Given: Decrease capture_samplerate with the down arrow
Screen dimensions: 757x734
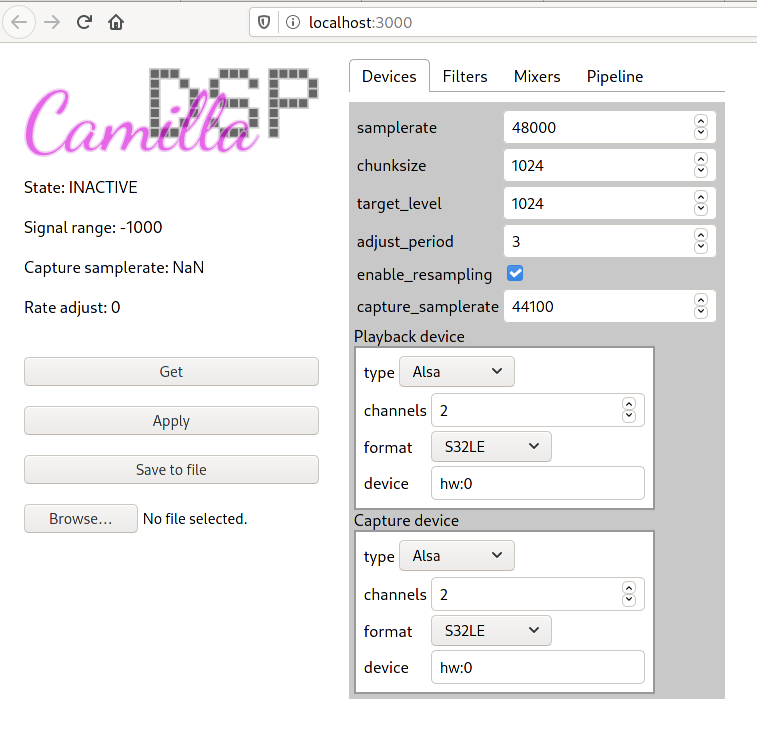Looking at the screenshot, I should tap(701, 312).
